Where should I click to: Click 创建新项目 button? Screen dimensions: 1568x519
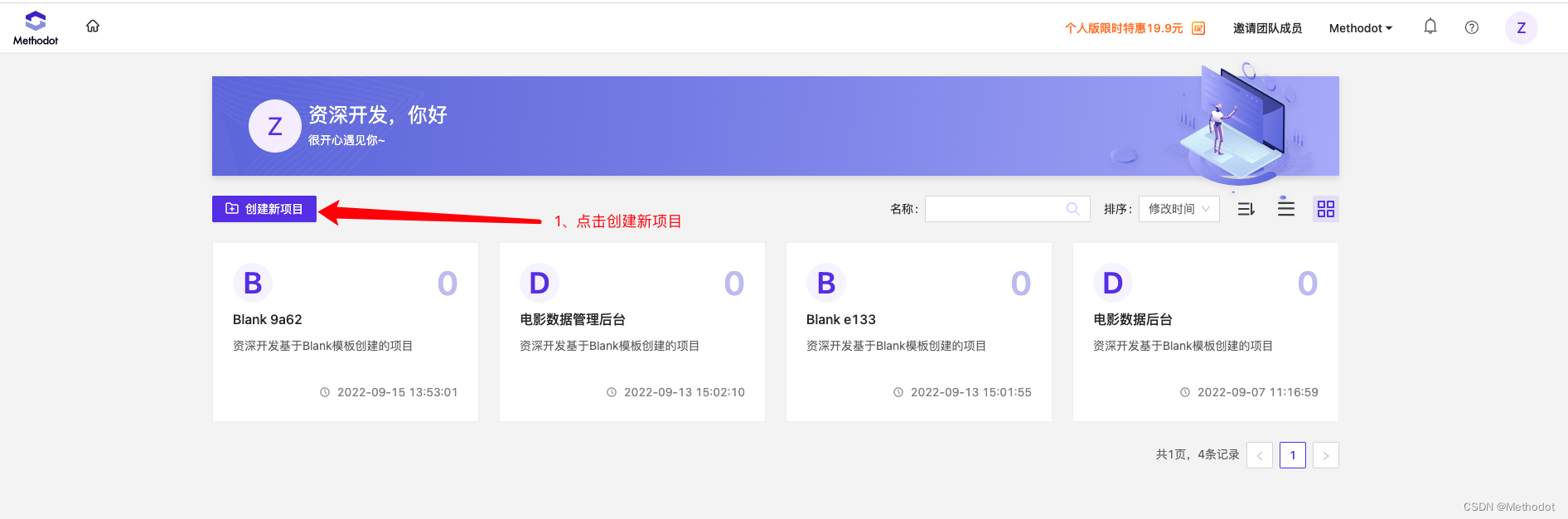click(x=264, y=209)
